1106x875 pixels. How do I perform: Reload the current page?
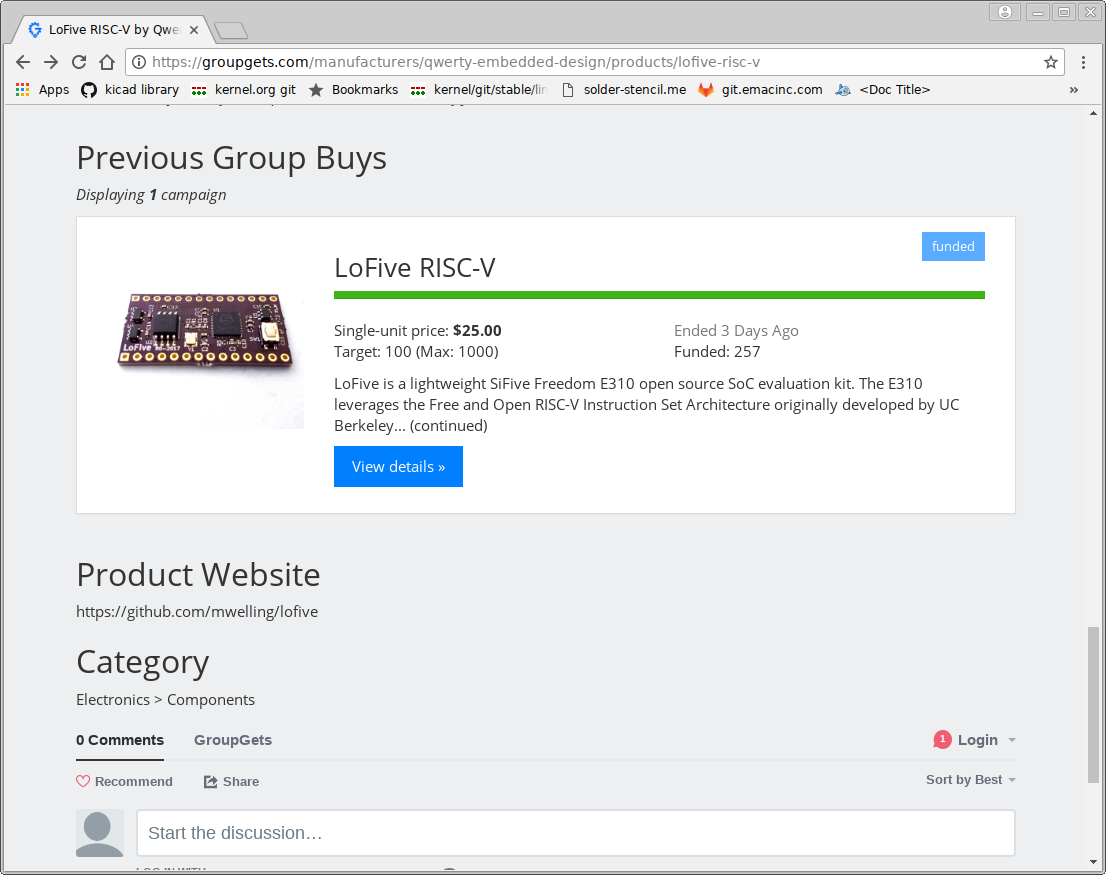click(x=79, y=62)
